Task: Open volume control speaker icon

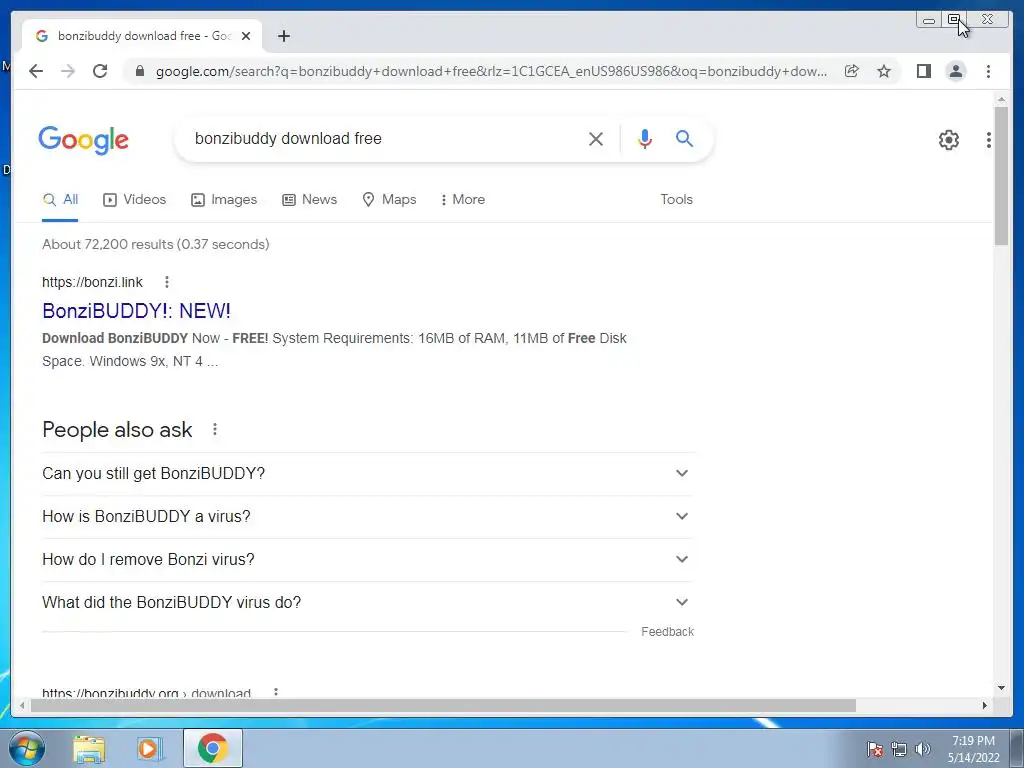Action: click(x=922, y=749)
